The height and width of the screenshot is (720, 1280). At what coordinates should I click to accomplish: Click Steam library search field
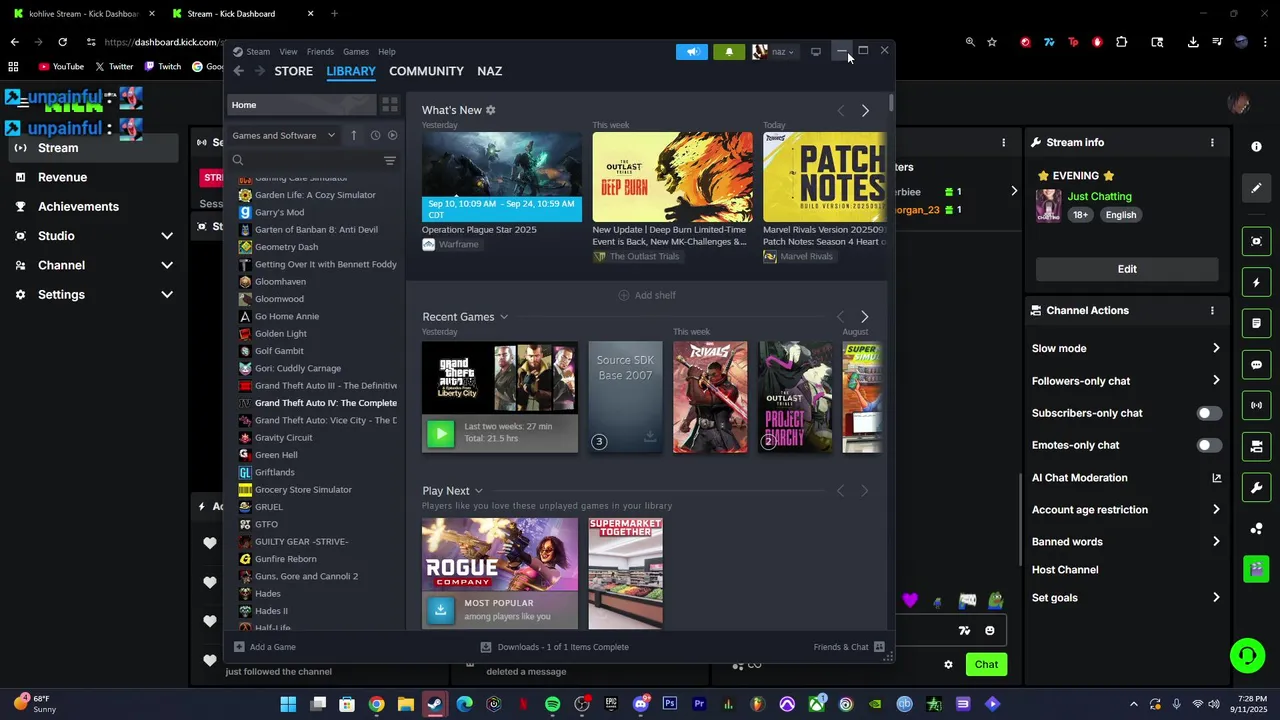(x=305, y=160)
